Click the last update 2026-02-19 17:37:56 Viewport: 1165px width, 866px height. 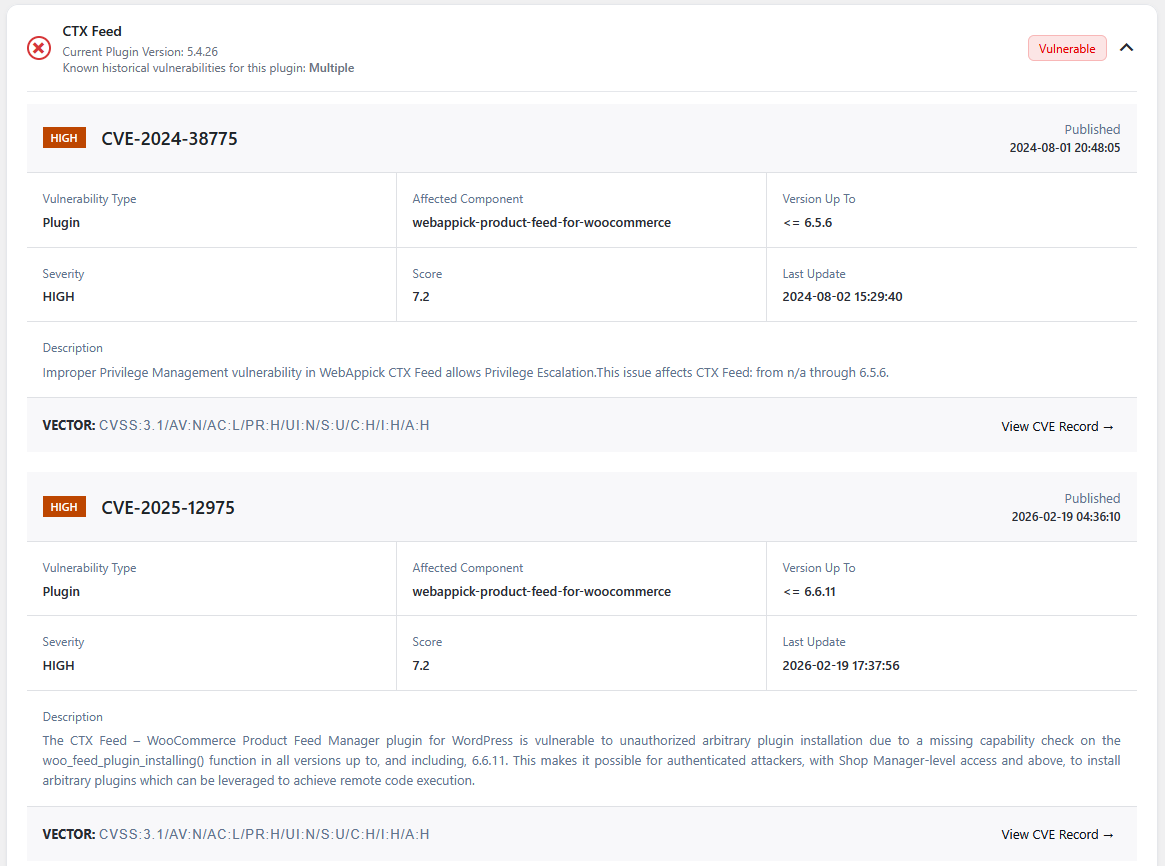(x=840, y=665)
